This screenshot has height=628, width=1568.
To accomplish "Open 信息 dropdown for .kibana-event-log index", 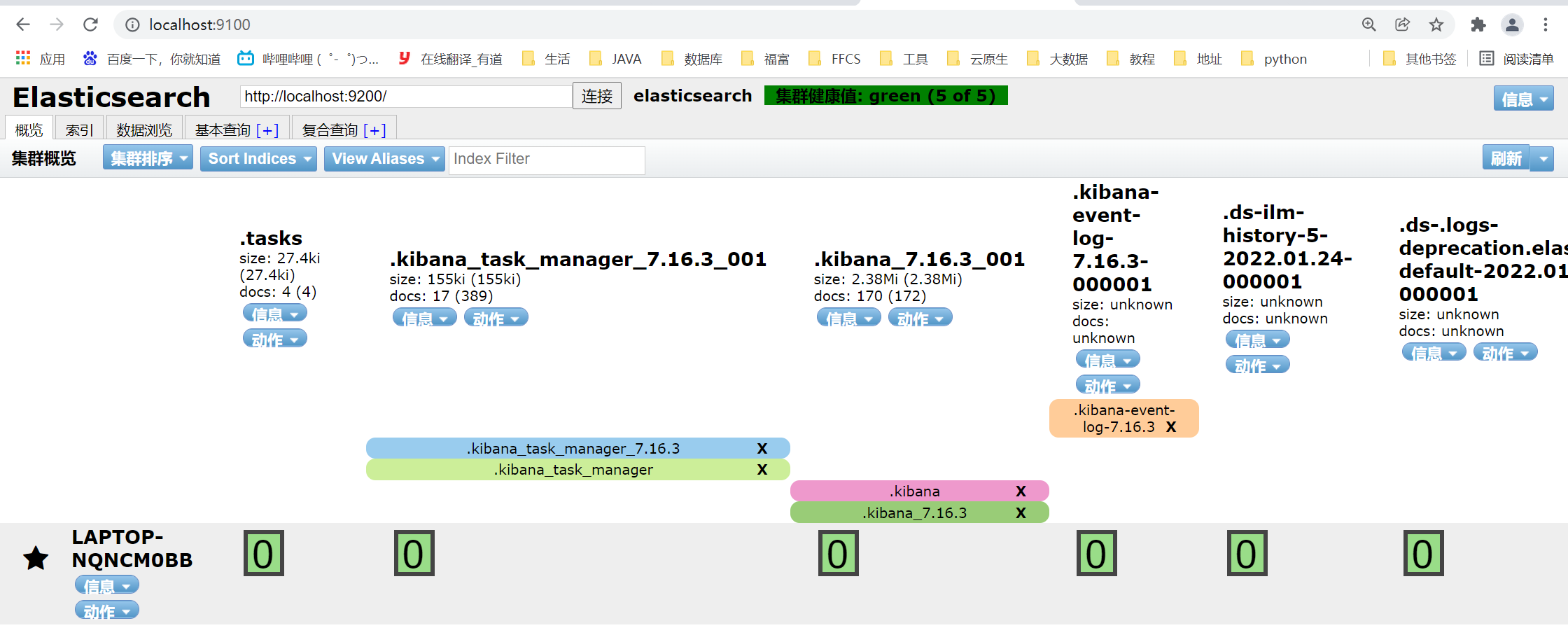I will click(1108, 359).
